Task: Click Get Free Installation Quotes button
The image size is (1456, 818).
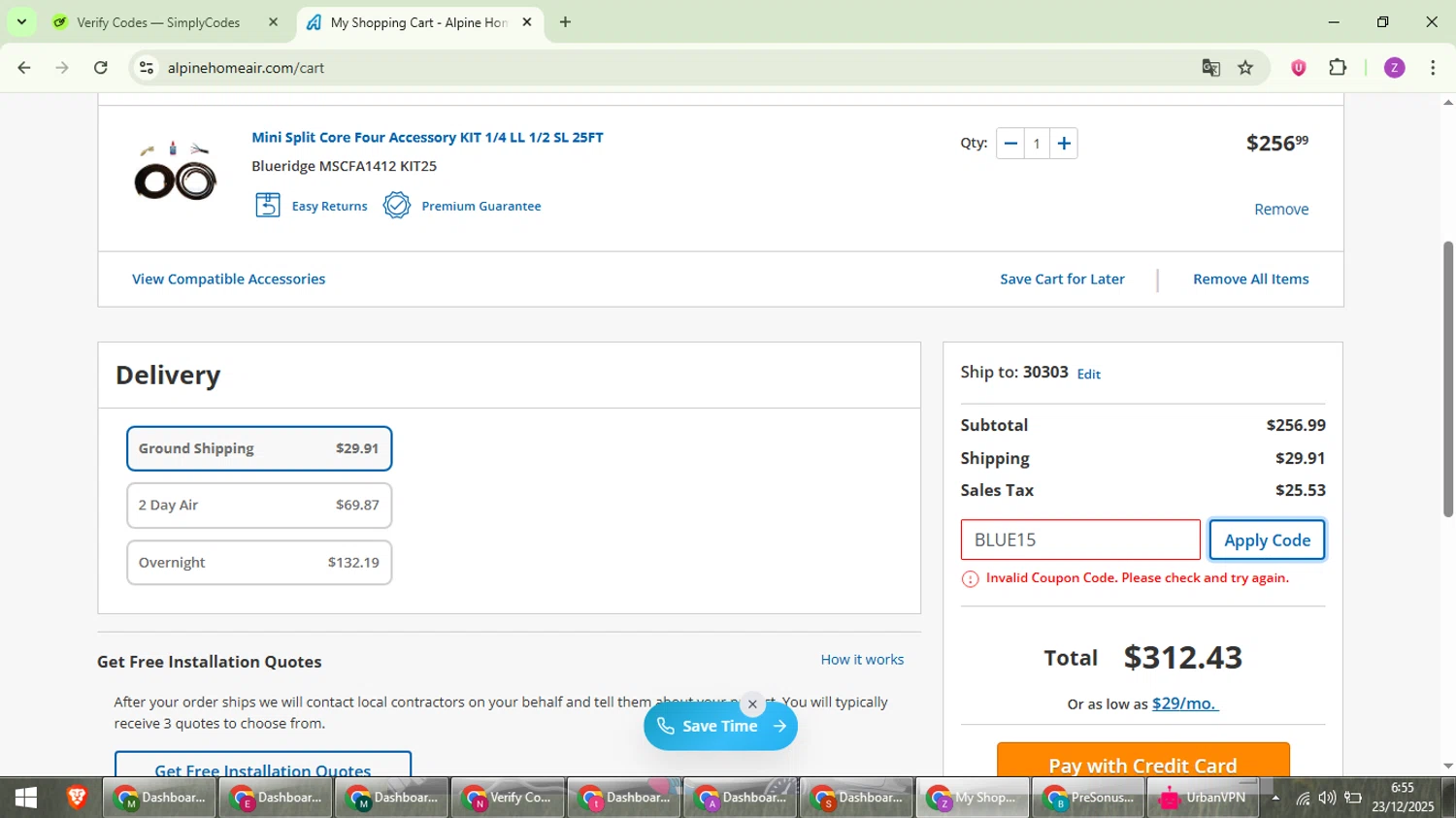Action: click(x=263, y=764)
